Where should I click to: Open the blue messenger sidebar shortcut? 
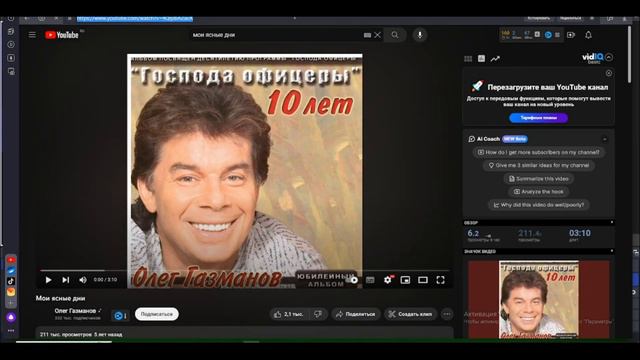(x=11, y=271)
